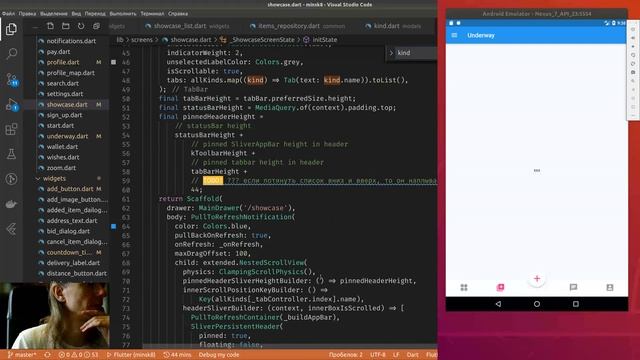Open the Explorer view in activity bar
The image size is (640, 360).
coord(11,29)
